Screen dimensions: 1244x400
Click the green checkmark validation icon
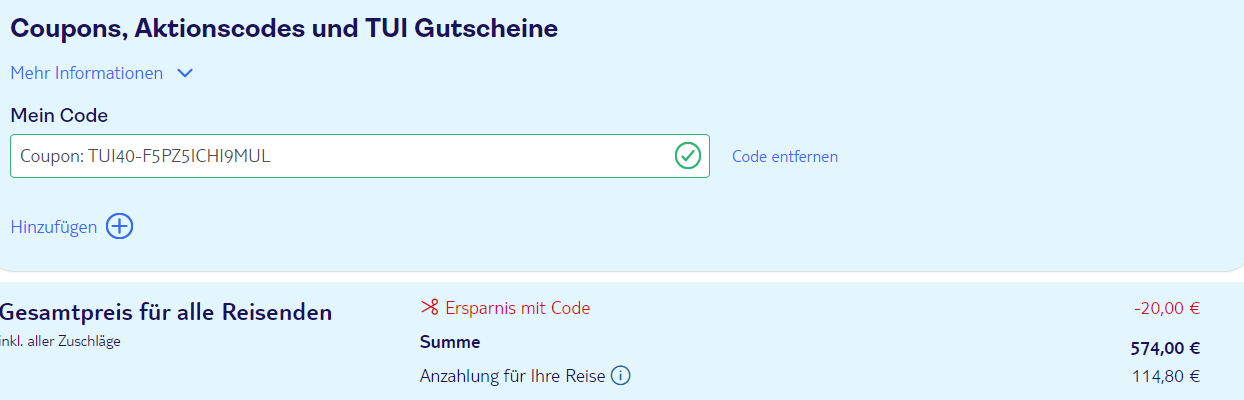(687, 156)
